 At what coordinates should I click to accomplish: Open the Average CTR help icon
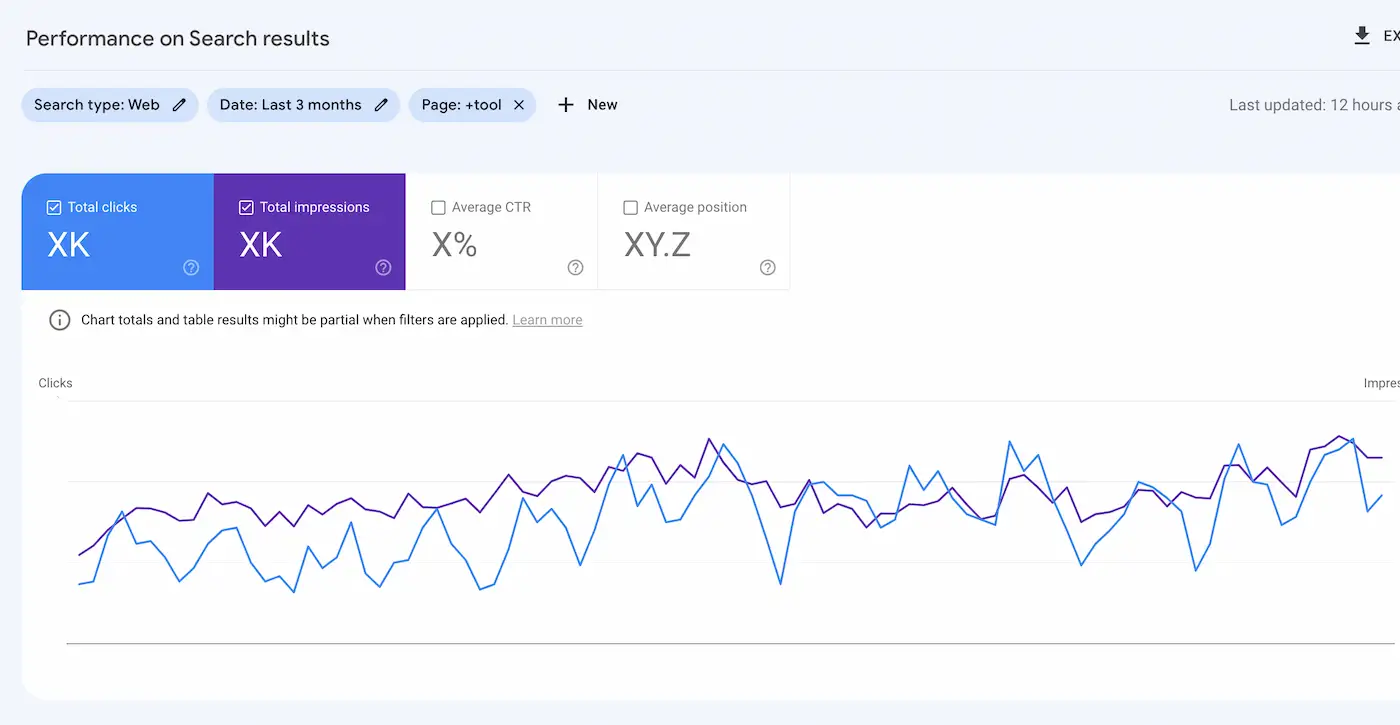point(575,267)
